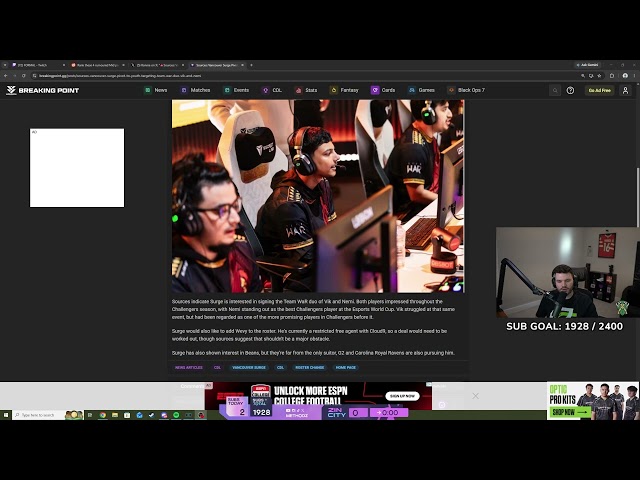Click the Breaking Point logo
The height and width of the screenshot is (480, 640).
tap(42, 90)
